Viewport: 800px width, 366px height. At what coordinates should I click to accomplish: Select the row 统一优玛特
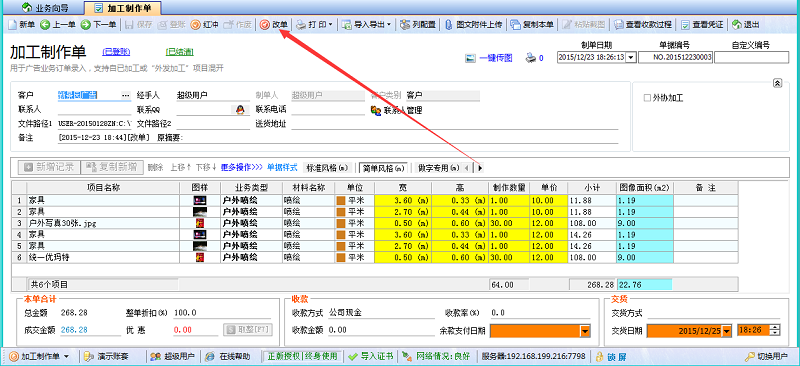[x=375, y=257]
